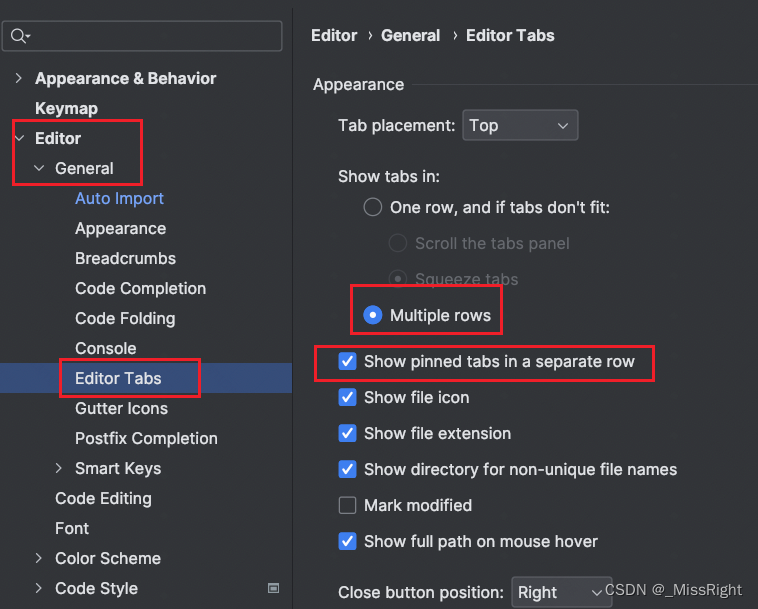Click the General breadcrumb link
Image resolution: width=758 pixels, height=609 pixels.
pos(410,35)
